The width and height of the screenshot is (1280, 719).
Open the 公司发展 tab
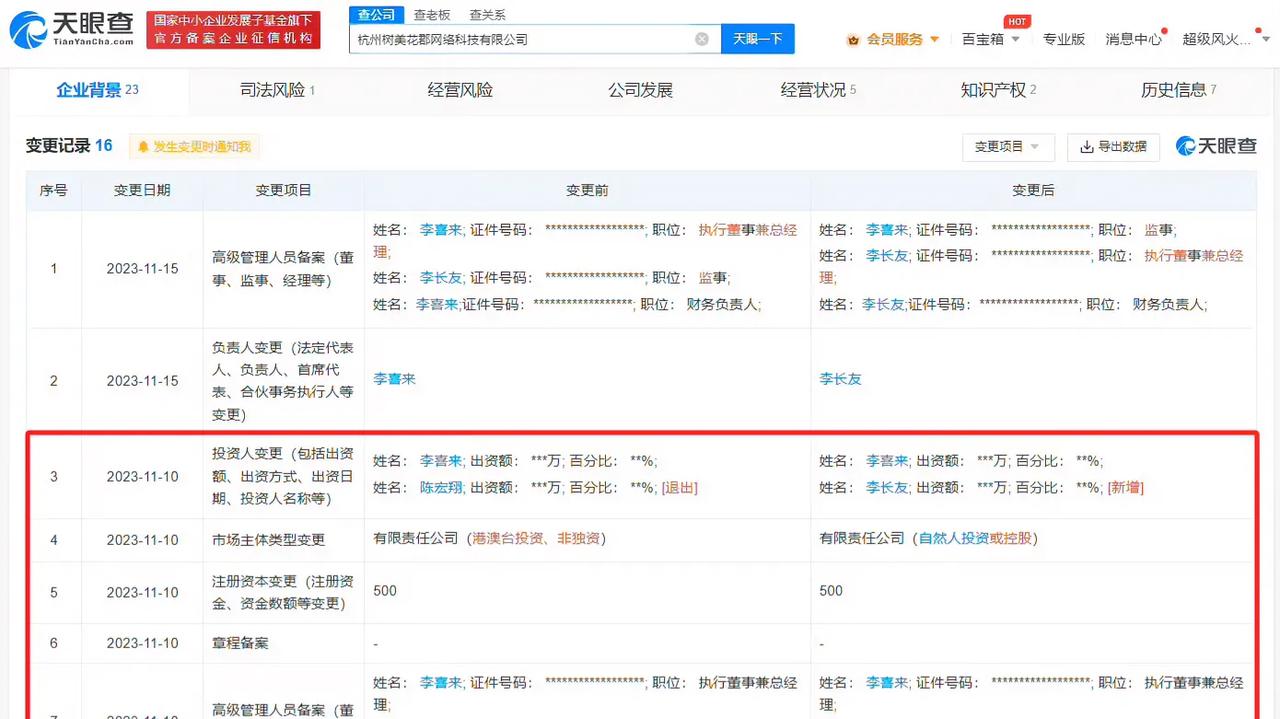tap(640, 90)
